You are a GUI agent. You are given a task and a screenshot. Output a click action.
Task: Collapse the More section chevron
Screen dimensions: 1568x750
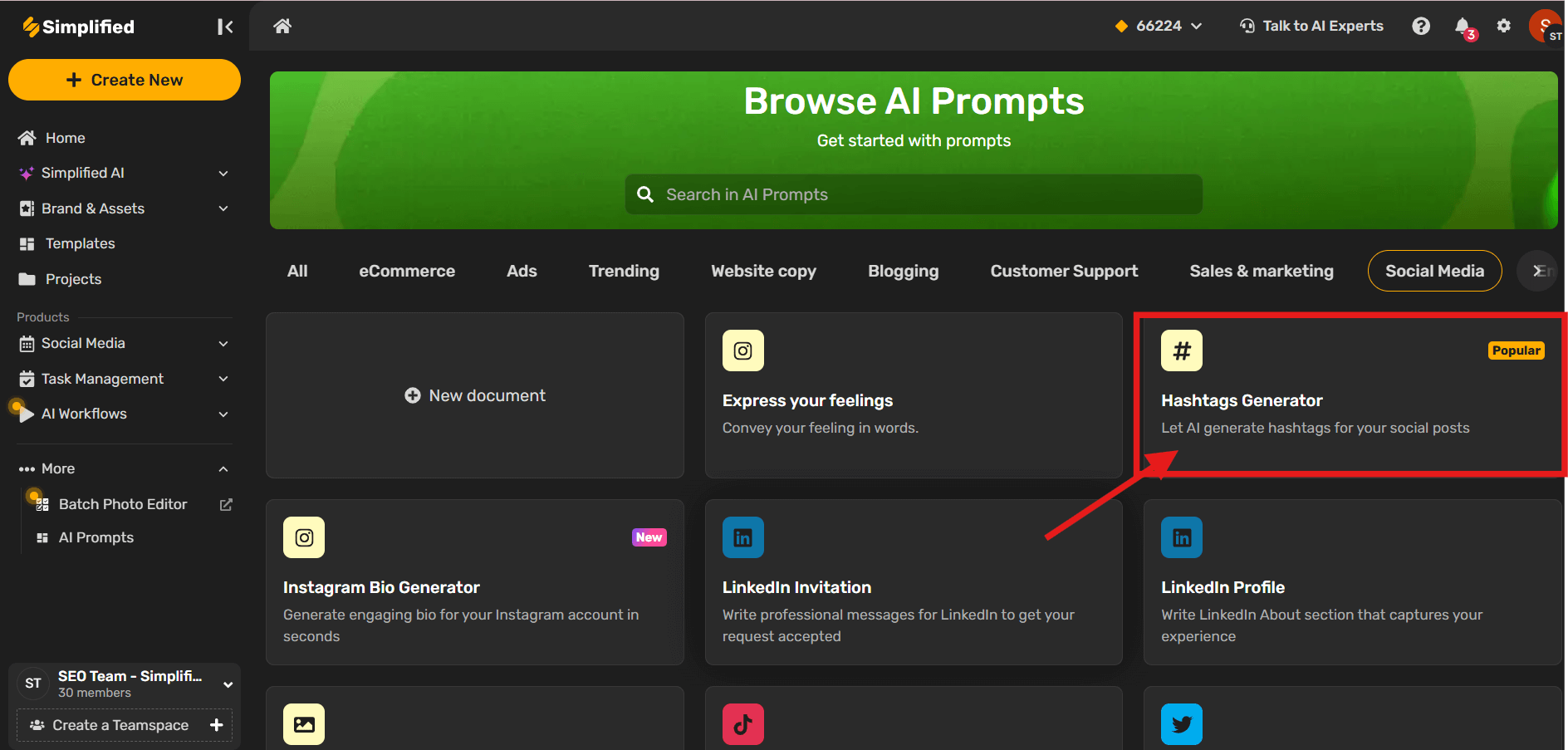(223, 468)
